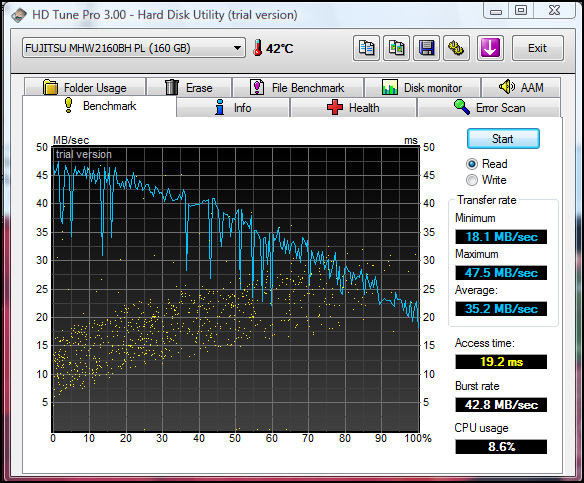Switch to the Info tab
This screenshot has width=584, height=483.
pyautogui.click(x=233, y=108)
